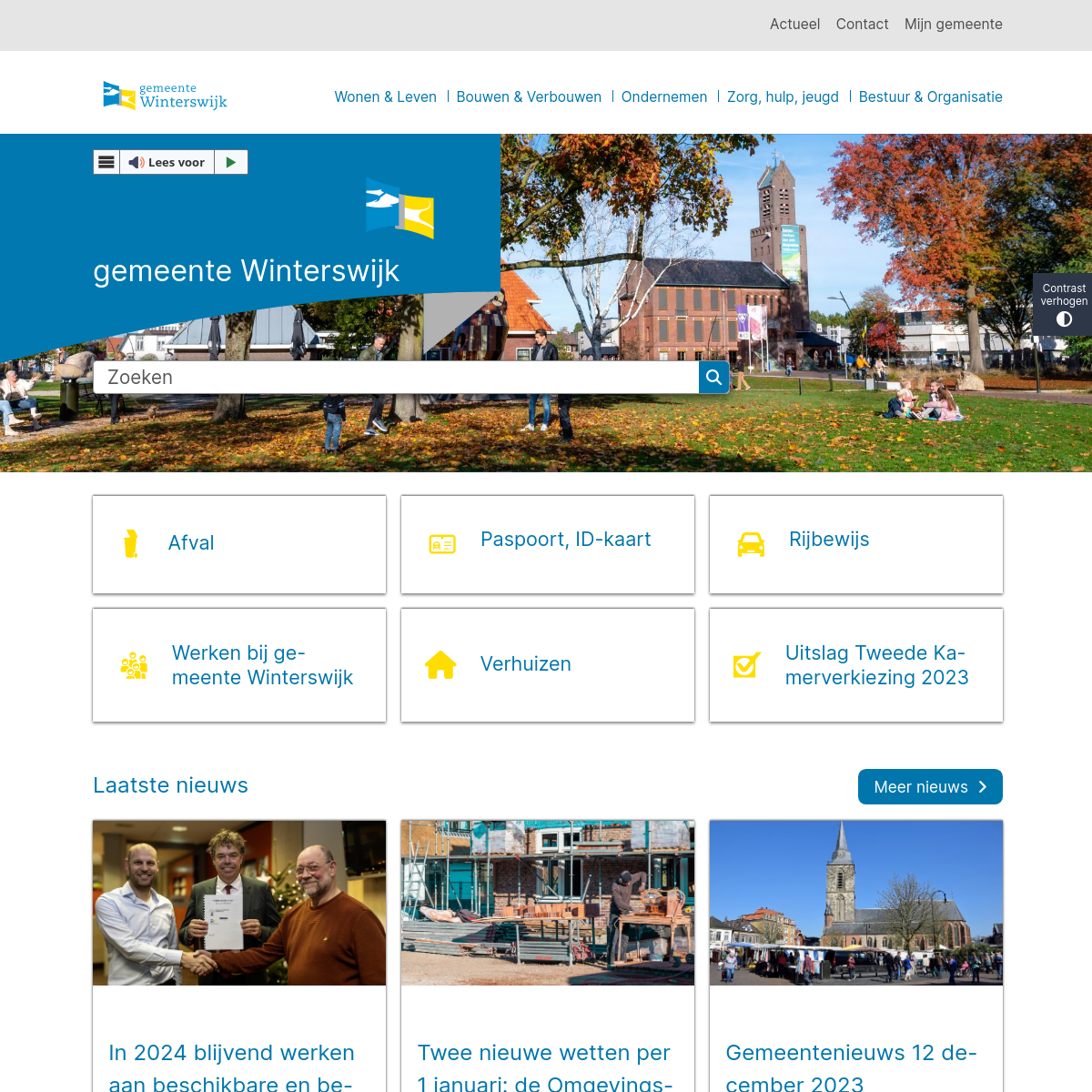Open the Bestuur & Organisatie menu
The width and height of the screenshot is (1092, 1092).
pos(931,96)
